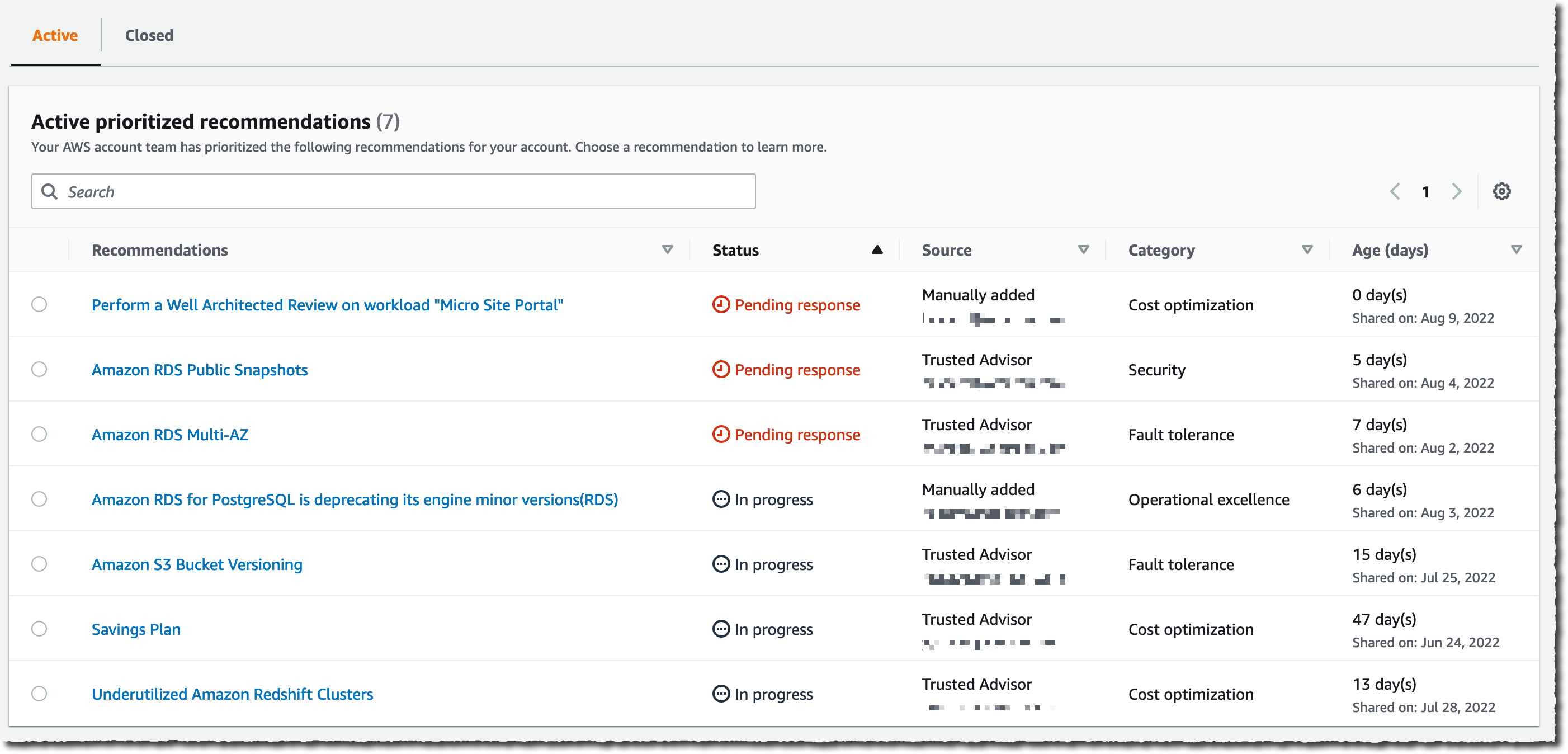
Task: Open Amazon RDS Public Snapshots recommendation
Action: click(199, 370)
